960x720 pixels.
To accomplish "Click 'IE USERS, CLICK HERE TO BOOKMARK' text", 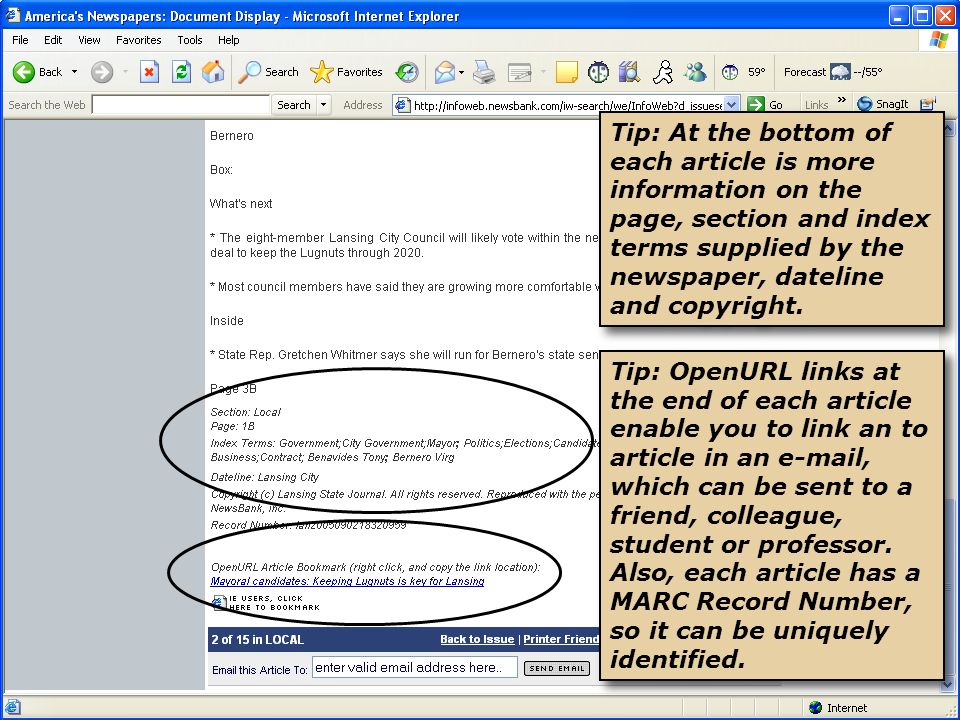I will (274, 602).
